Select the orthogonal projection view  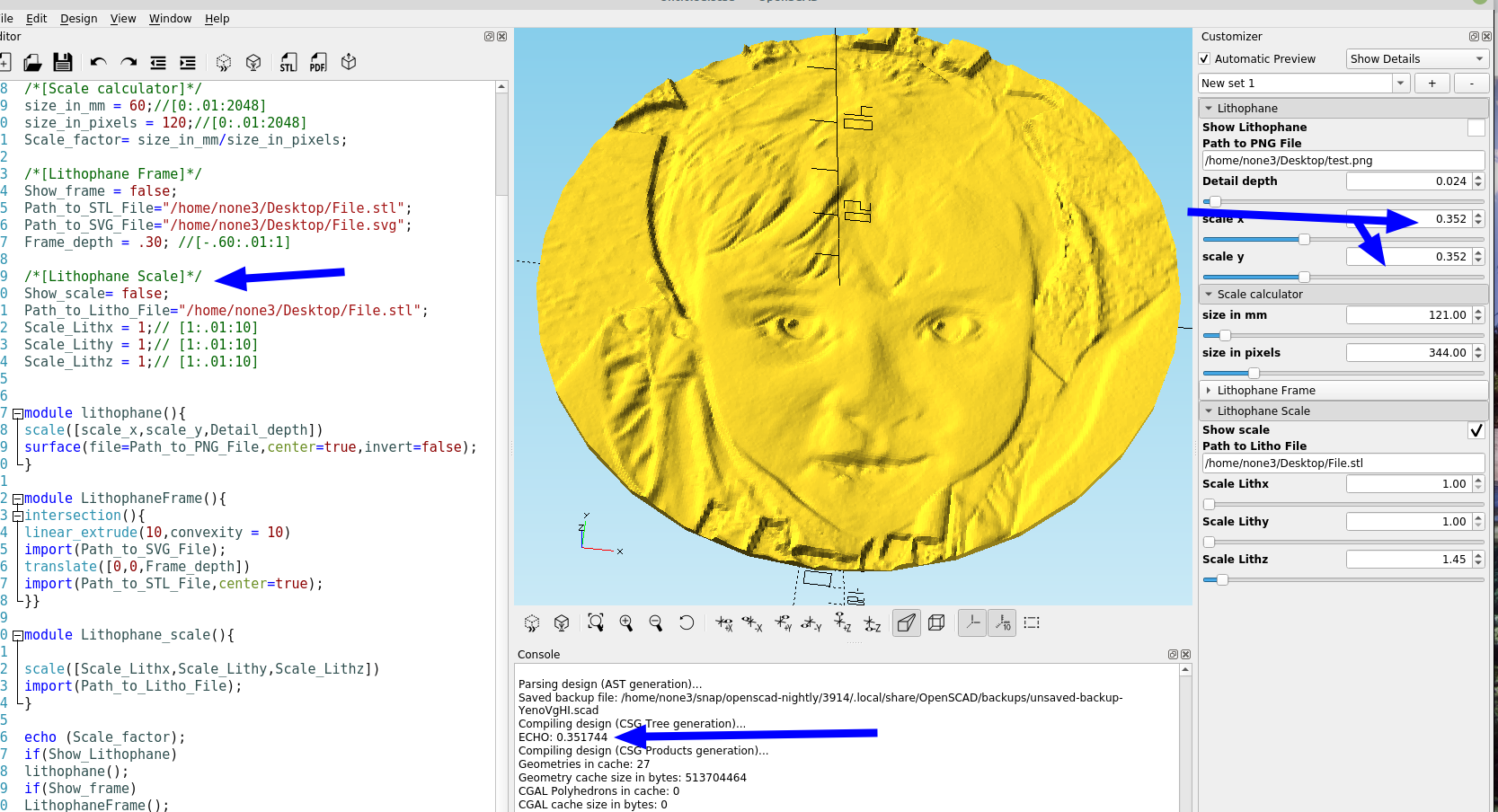coord(936,622)
